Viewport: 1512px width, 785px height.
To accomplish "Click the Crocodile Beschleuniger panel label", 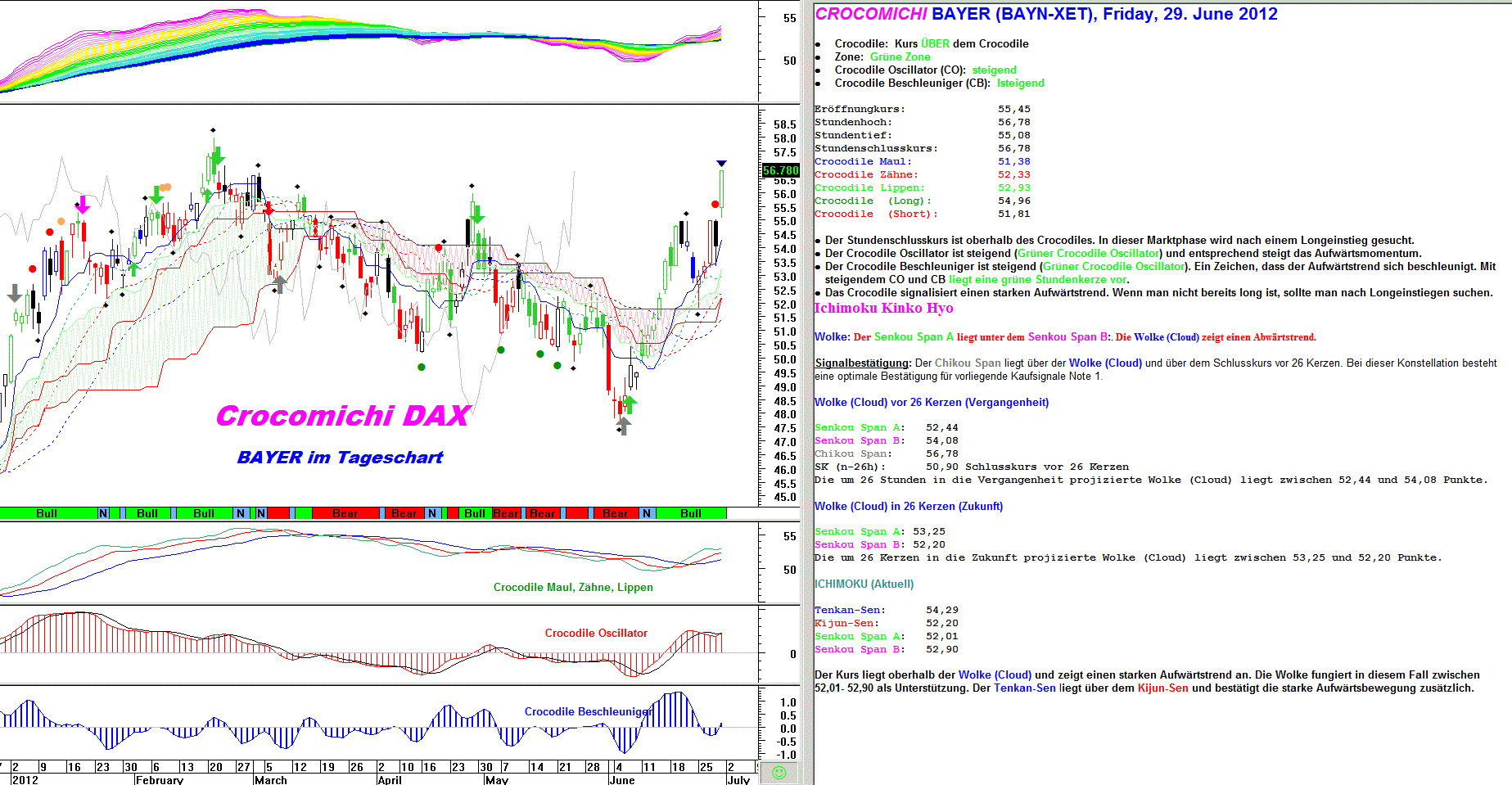I will coord(587,711).
